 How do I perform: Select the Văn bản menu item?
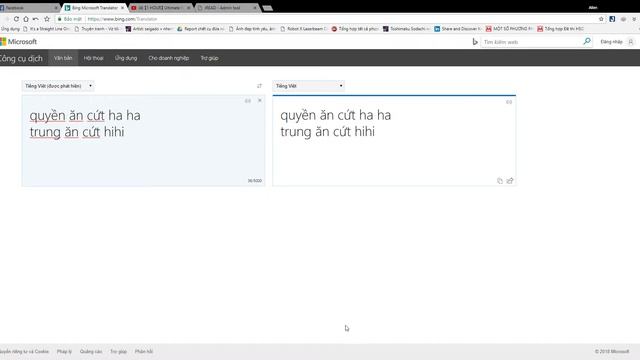63,58
